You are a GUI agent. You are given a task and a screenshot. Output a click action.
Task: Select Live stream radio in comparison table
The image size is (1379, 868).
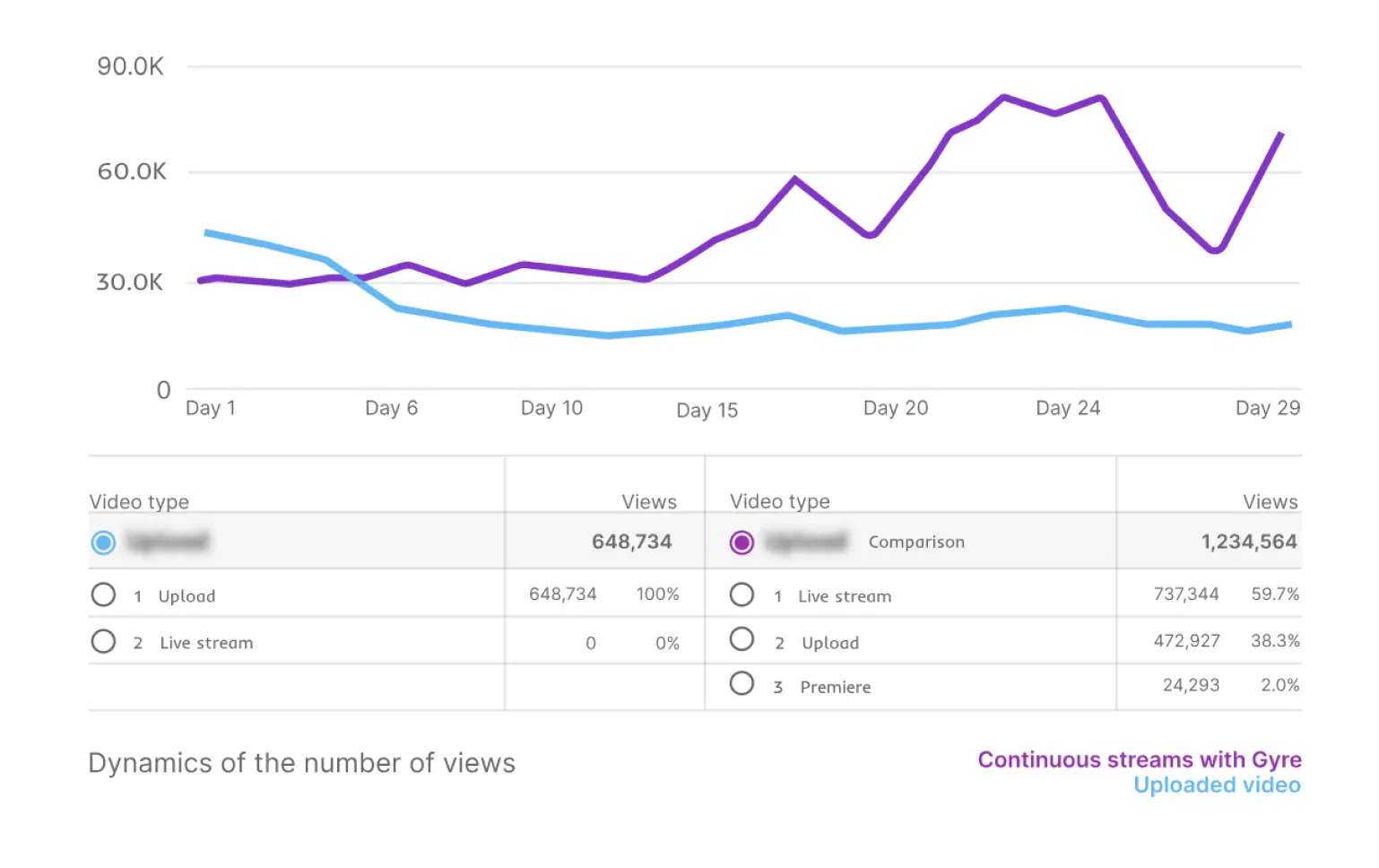coord(742,595)
